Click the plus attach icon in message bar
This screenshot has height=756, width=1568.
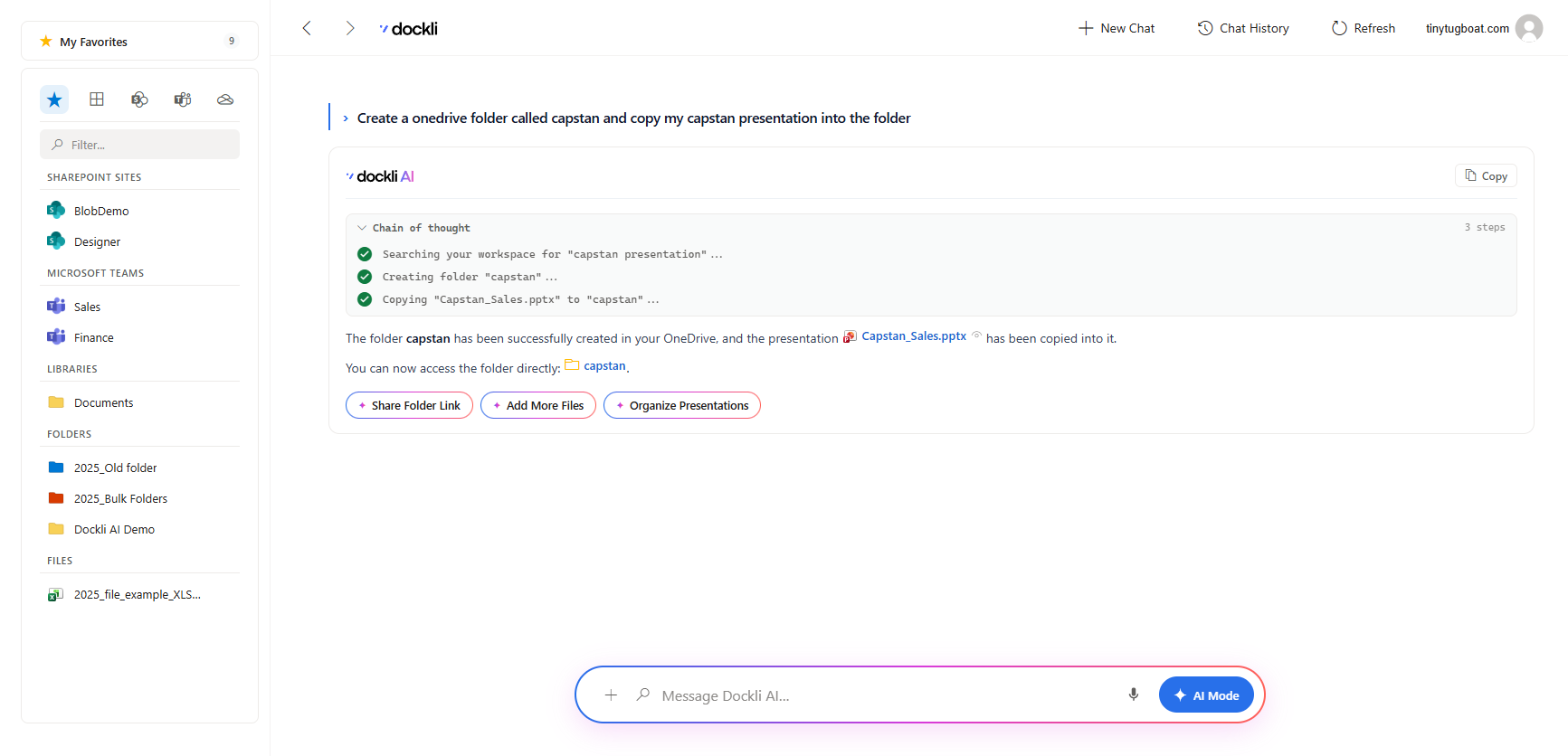click(611, 695)
